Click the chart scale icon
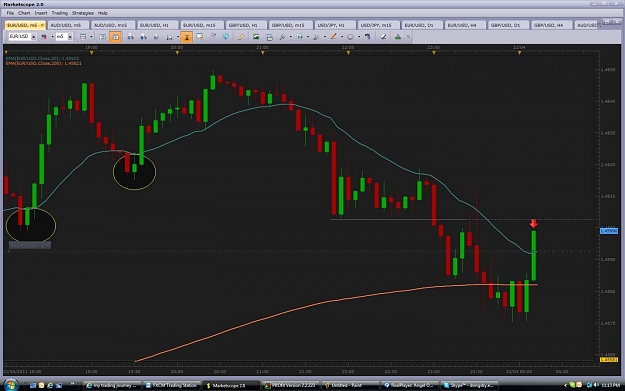Screen dimensions: 625x391 pyautogui.click(x=169, y=37)
